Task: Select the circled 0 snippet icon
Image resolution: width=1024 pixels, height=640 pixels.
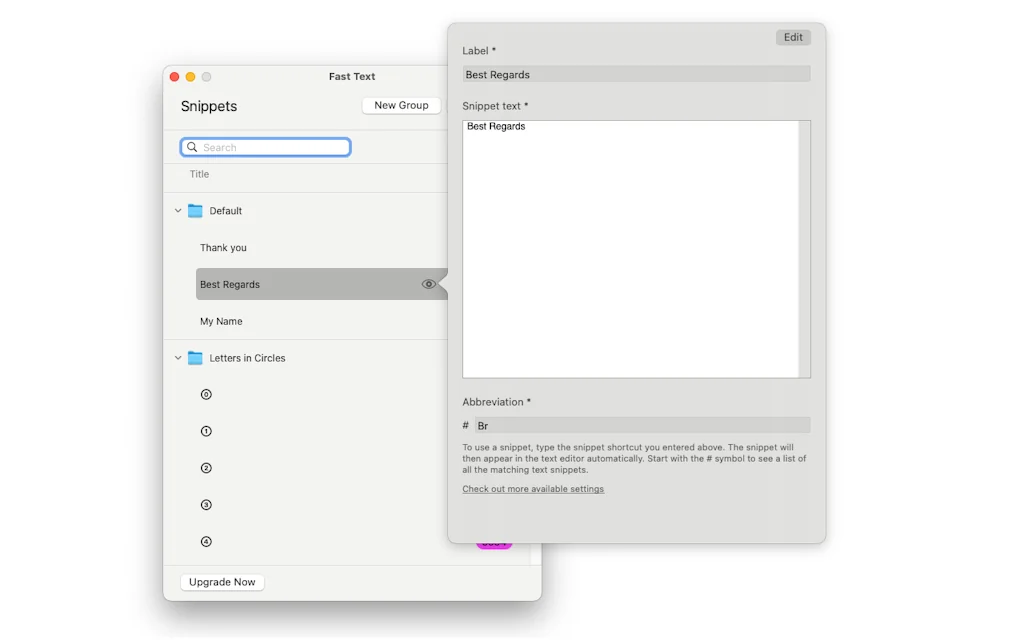Action: pos(206,394)
